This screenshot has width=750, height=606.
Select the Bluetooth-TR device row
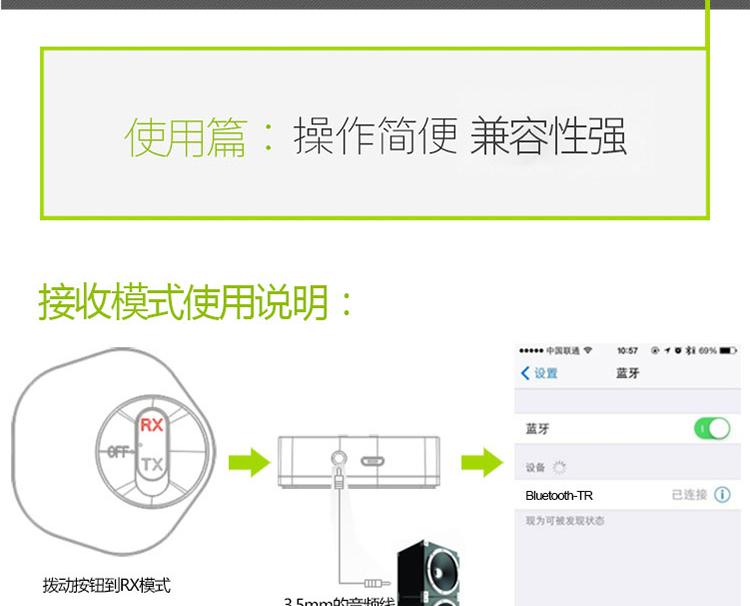click(627, 495)
